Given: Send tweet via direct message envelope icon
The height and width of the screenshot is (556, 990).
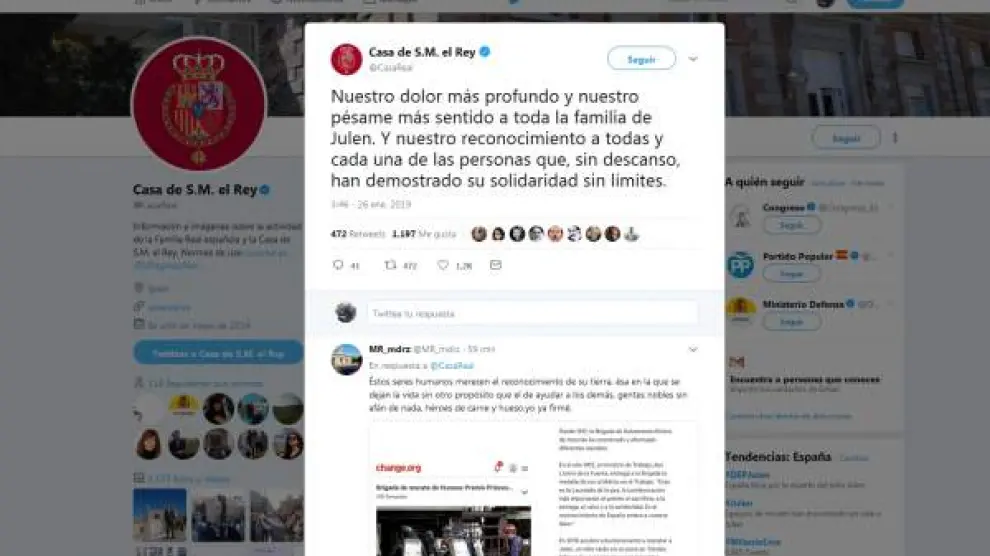Looking at the screenshot, I should pyautogui.click(x=496, y=265).
